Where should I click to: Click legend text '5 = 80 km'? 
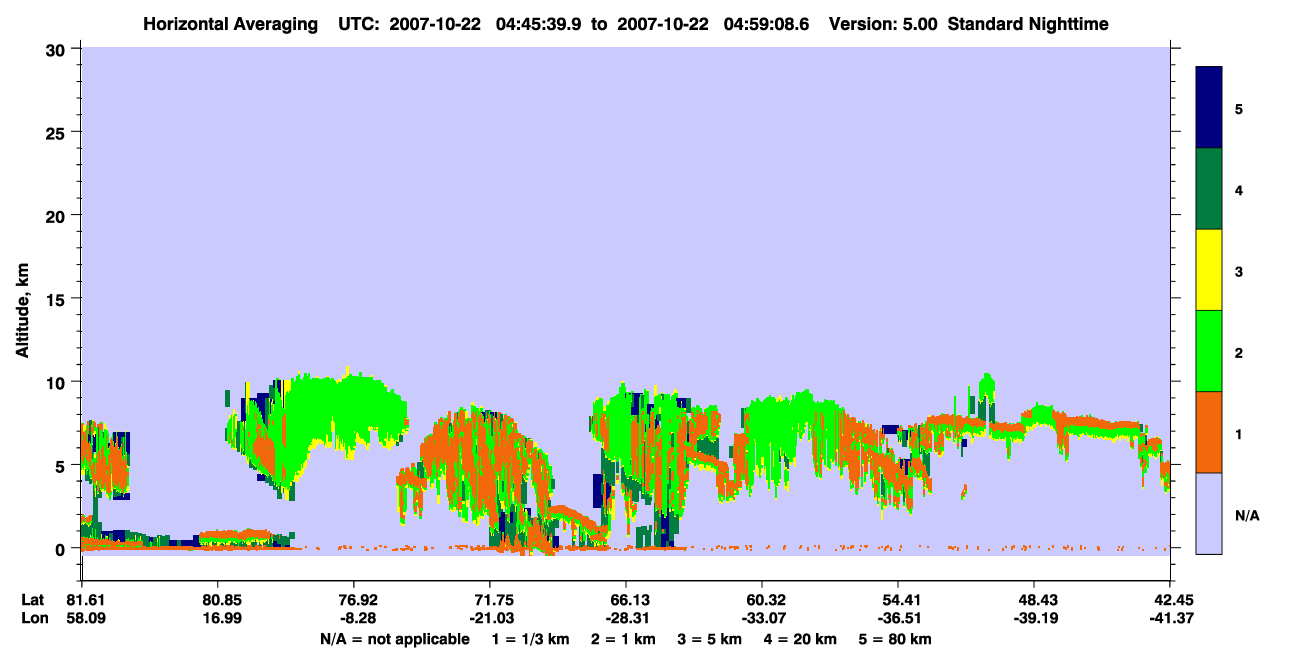tap(895, 639)
